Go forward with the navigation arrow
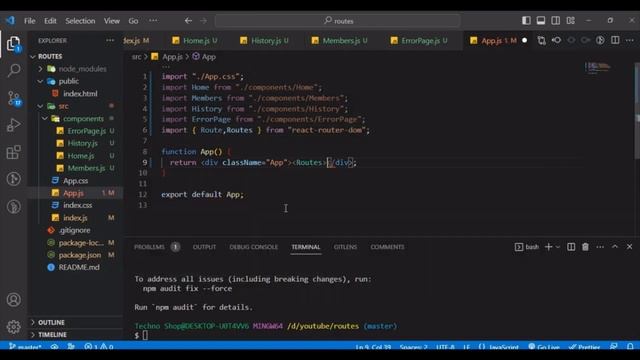 click(203, 21)
